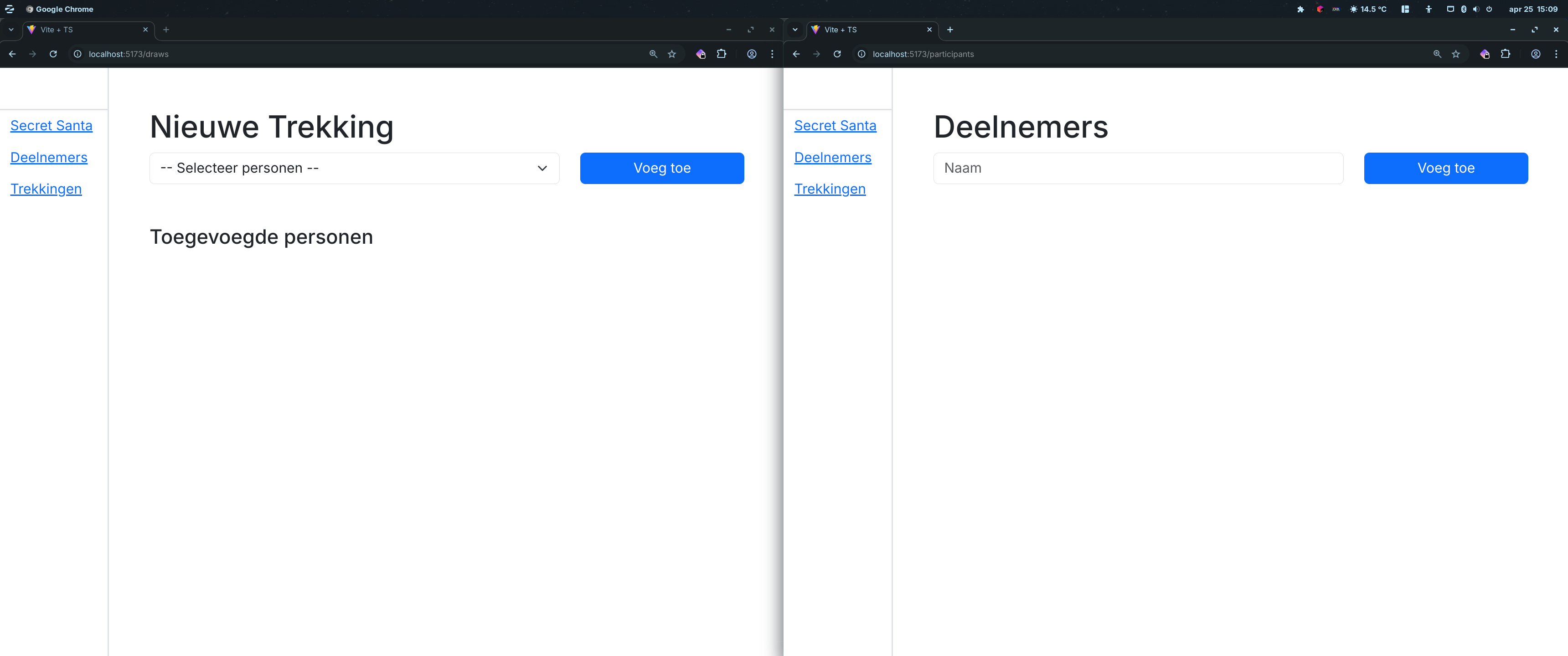The height and width of the screenshot is (656, 1568).
Task: Open Deelnemers link in right window sidebar
Action: [832, 158]
